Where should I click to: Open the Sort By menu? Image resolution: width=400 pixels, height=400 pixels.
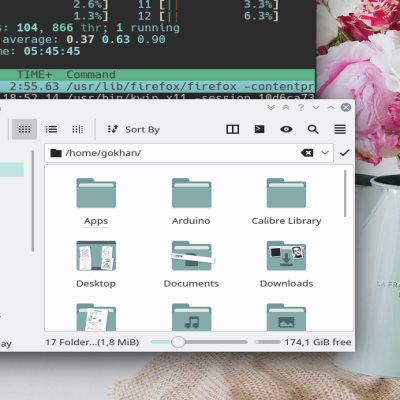(134, 129)
